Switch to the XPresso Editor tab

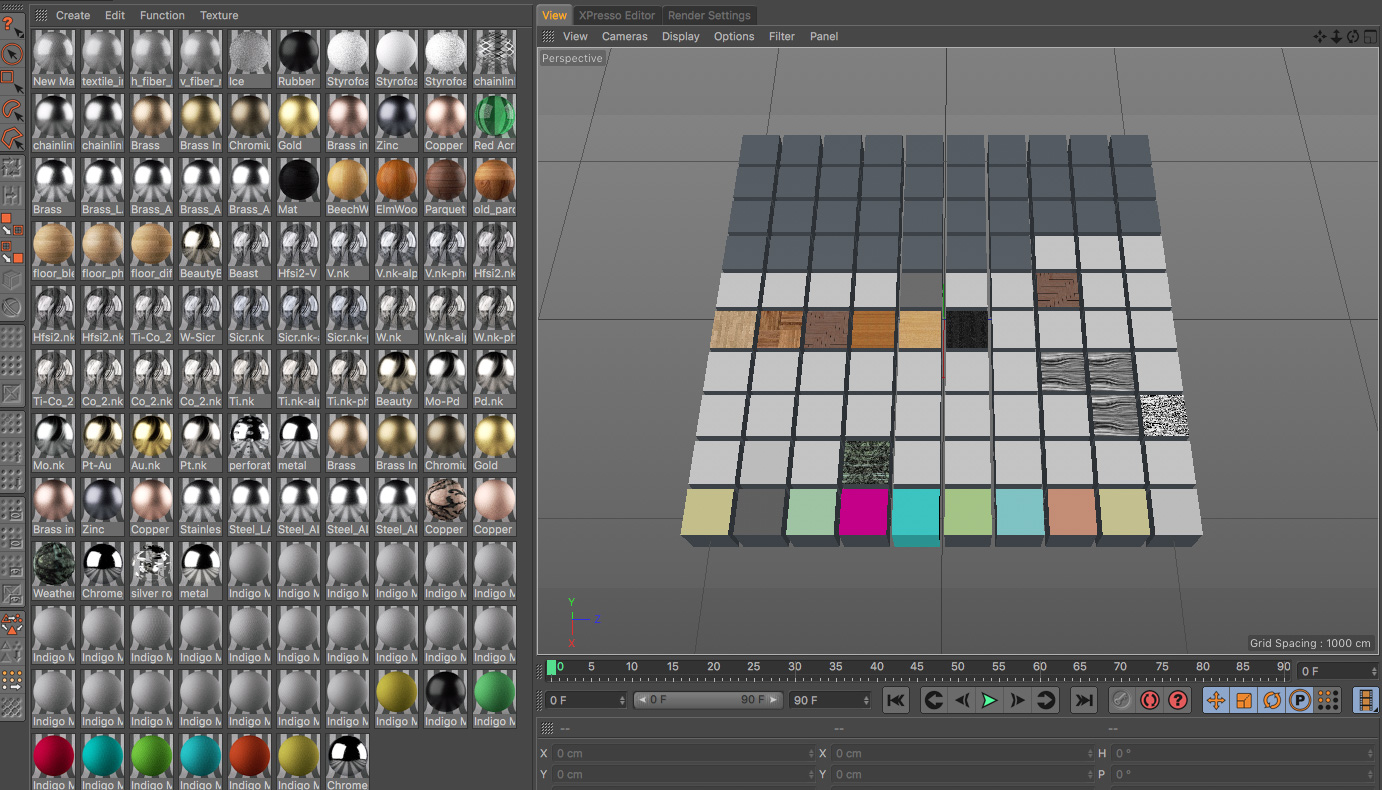coord(617,15)
